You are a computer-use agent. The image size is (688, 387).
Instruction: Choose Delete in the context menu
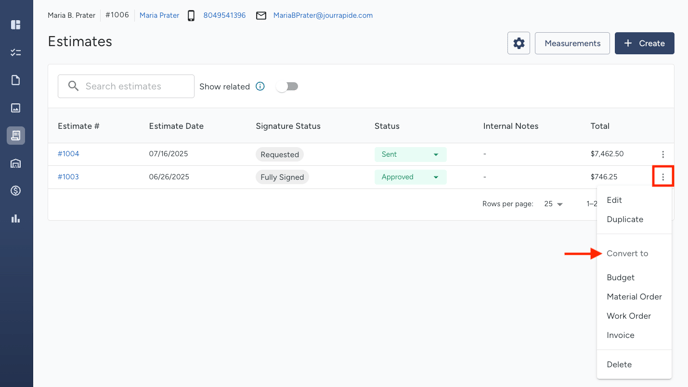click(x=619, y=365)
